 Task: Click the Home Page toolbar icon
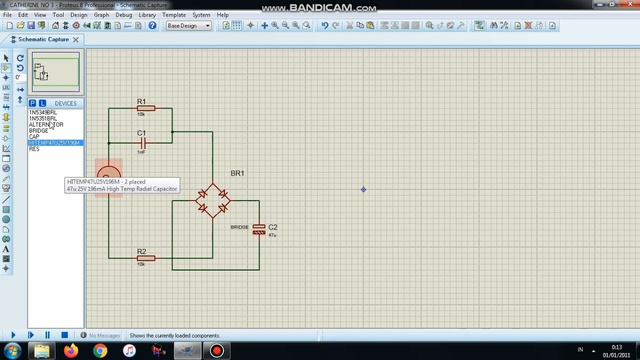tap(55, 25)
